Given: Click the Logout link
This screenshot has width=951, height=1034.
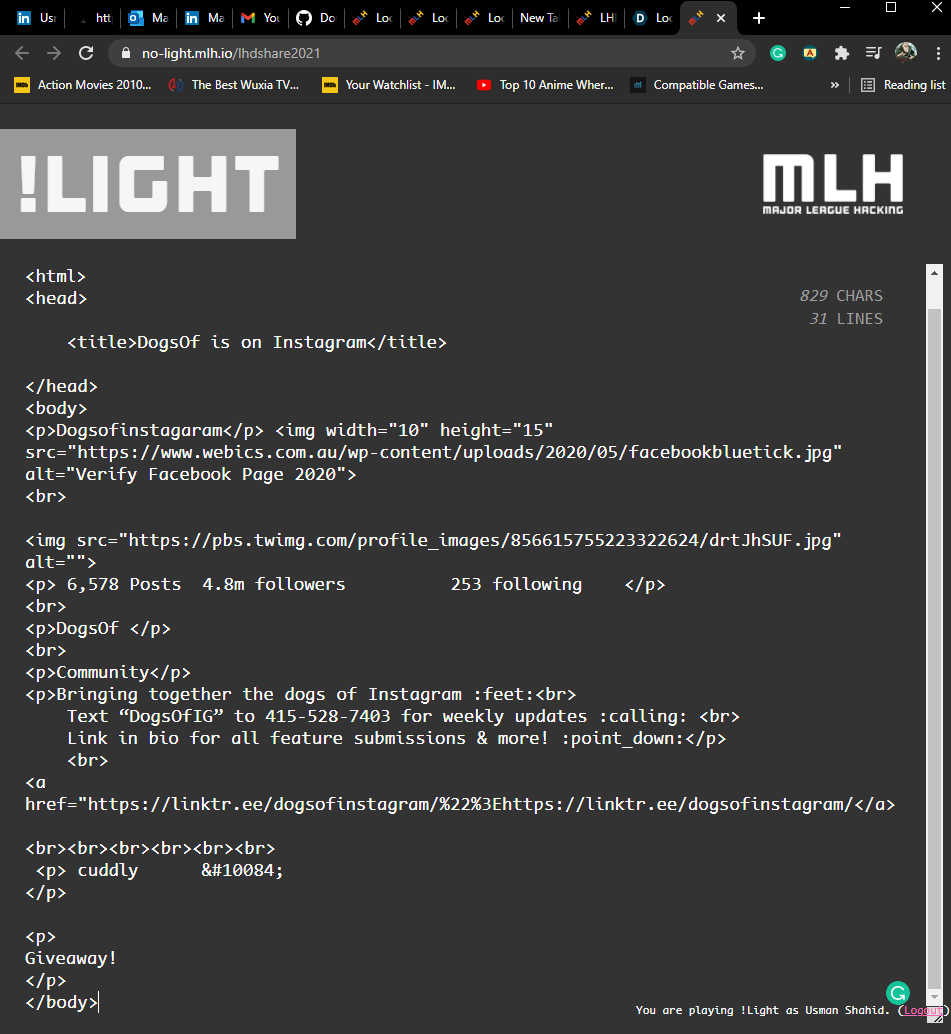Looking at the screenshot, I should click(x=923, y=1010).
